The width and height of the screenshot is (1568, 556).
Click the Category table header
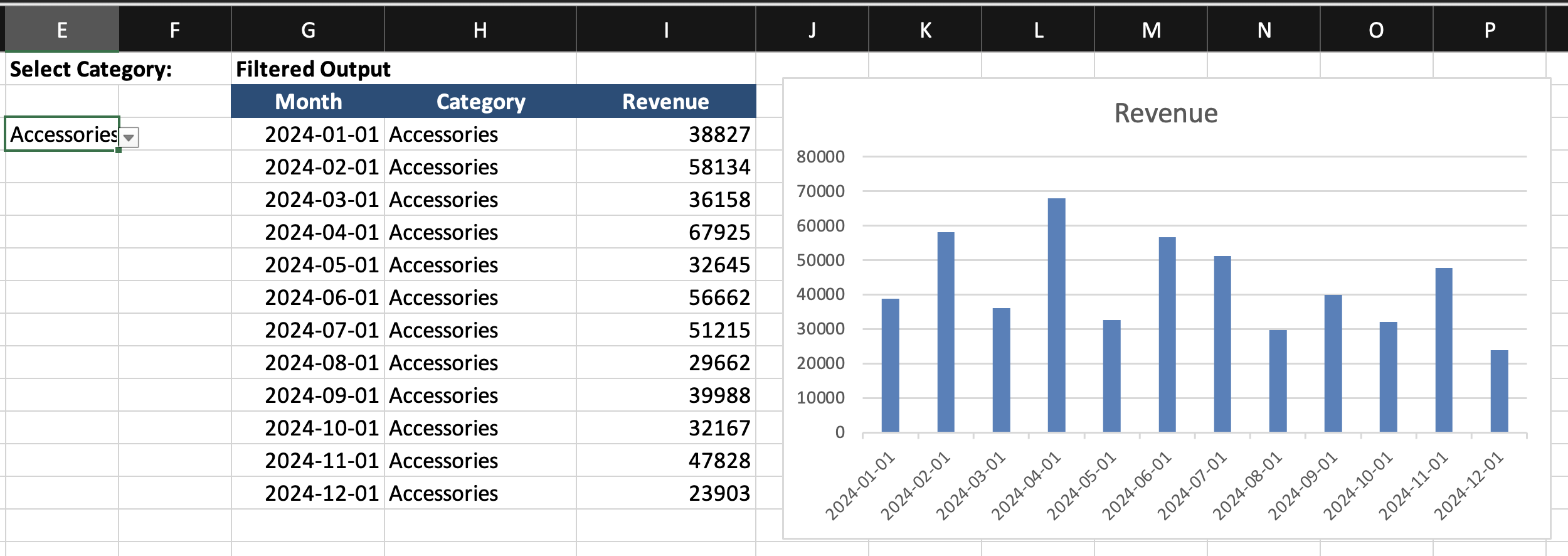pos(480,102)
